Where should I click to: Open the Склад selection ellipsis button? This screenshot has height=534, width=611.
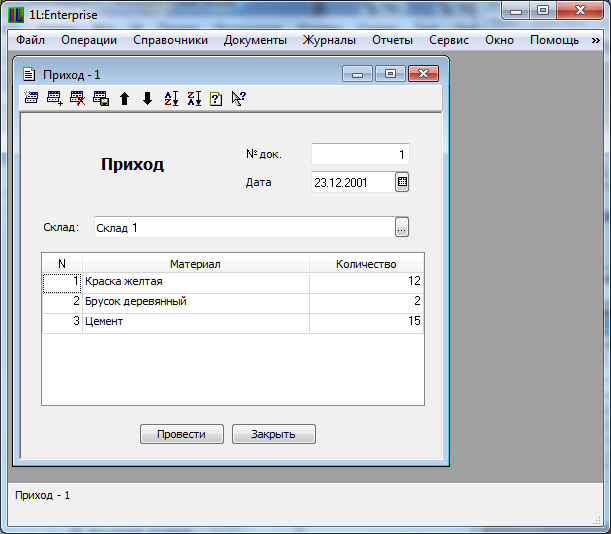(x=402, y=227)
